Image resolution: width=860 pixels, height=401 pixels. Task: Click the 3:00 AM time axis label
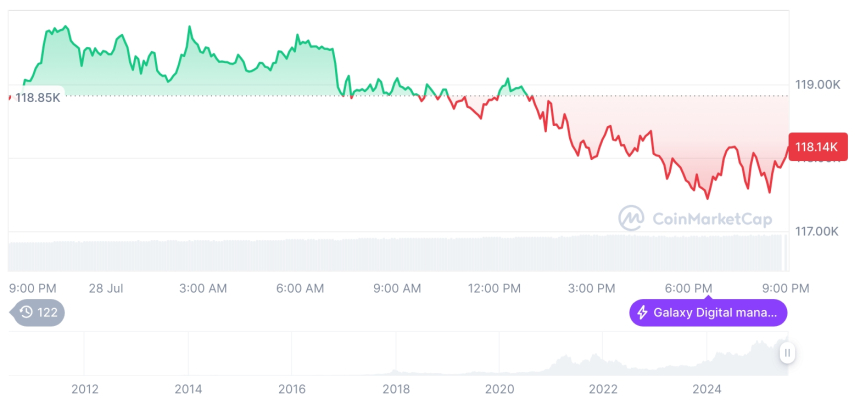pyautogui.click(x=203, y=288)
